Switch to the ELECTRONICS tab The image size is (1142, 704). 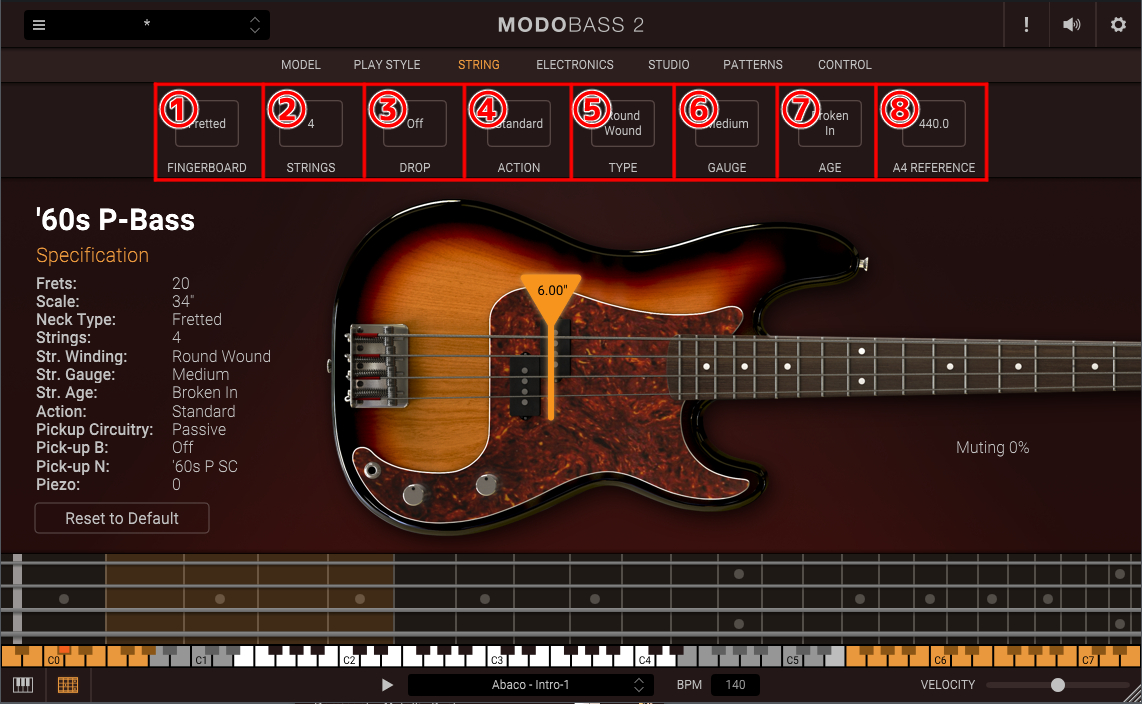tap(575, 65)
